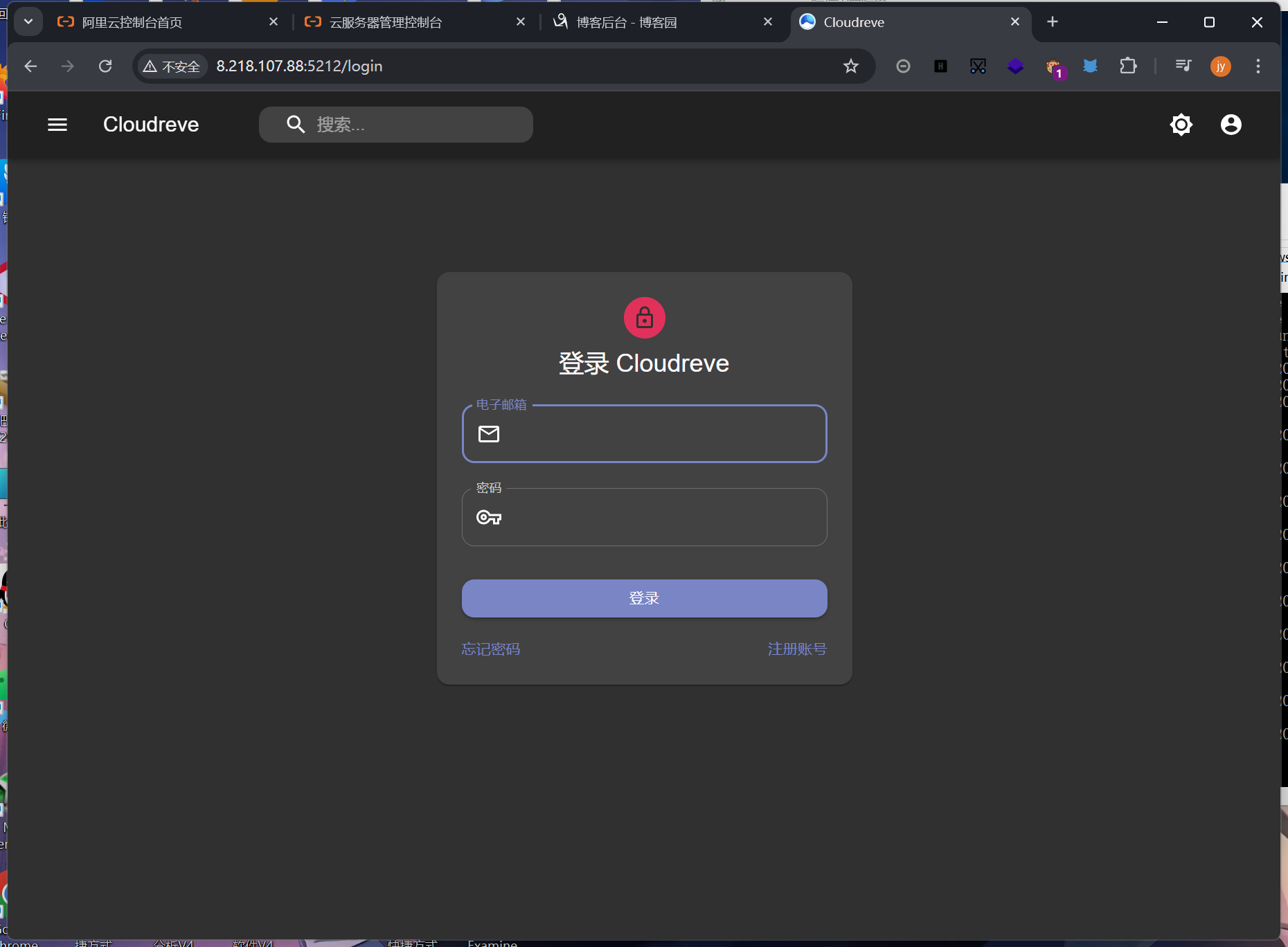Click the 登录 login button
The width and height of the screenshot is (1288, 947).
(x=645, y=598)
